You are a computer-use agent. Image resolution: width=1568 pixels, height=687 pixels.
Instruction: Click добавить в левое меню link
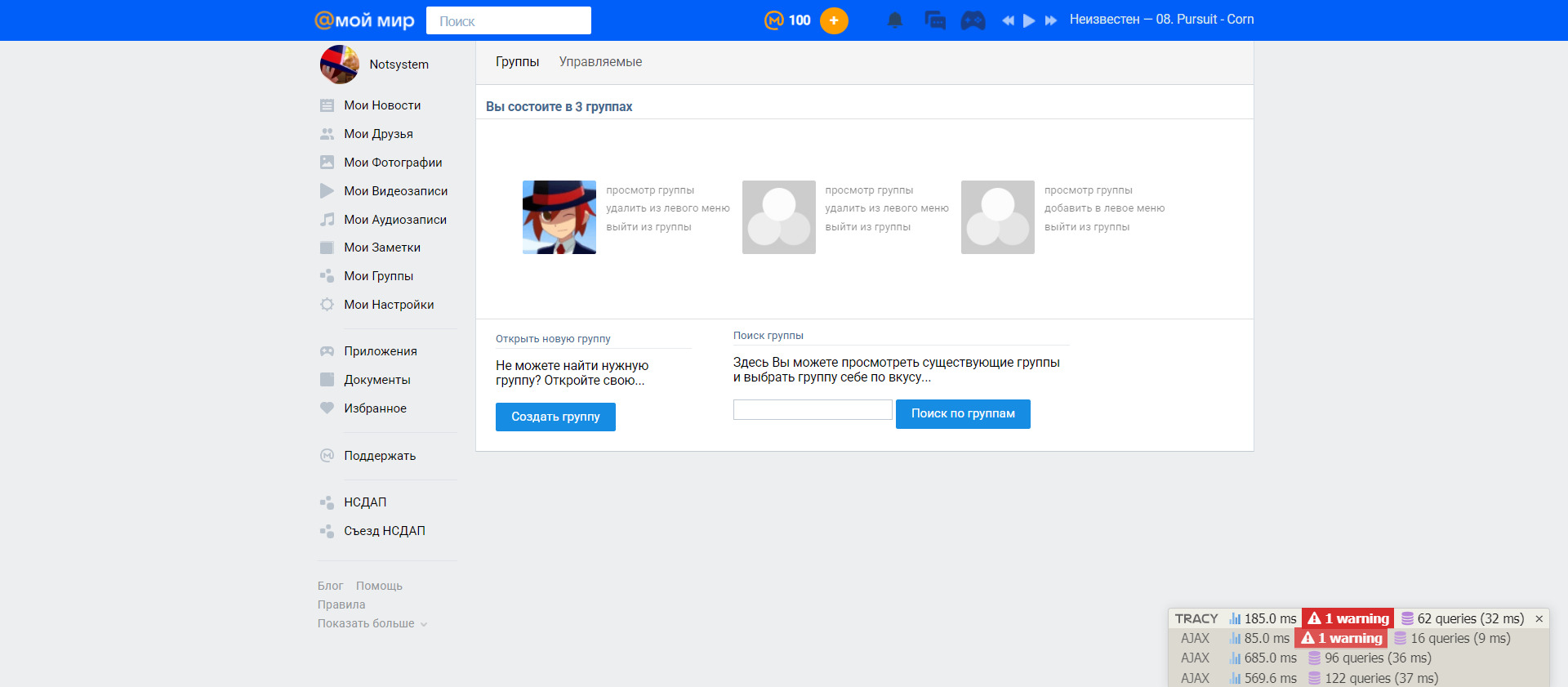coord(1104,208)
